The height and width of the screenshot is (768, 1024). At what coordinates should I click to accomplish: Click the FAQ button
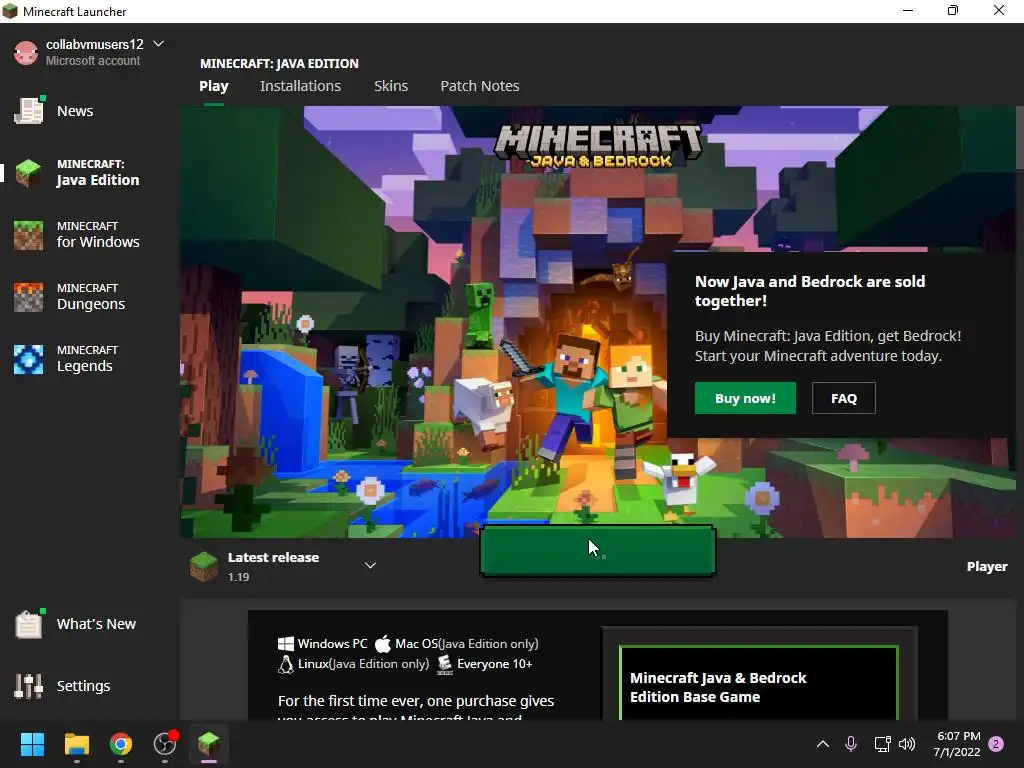pos(844,398)
